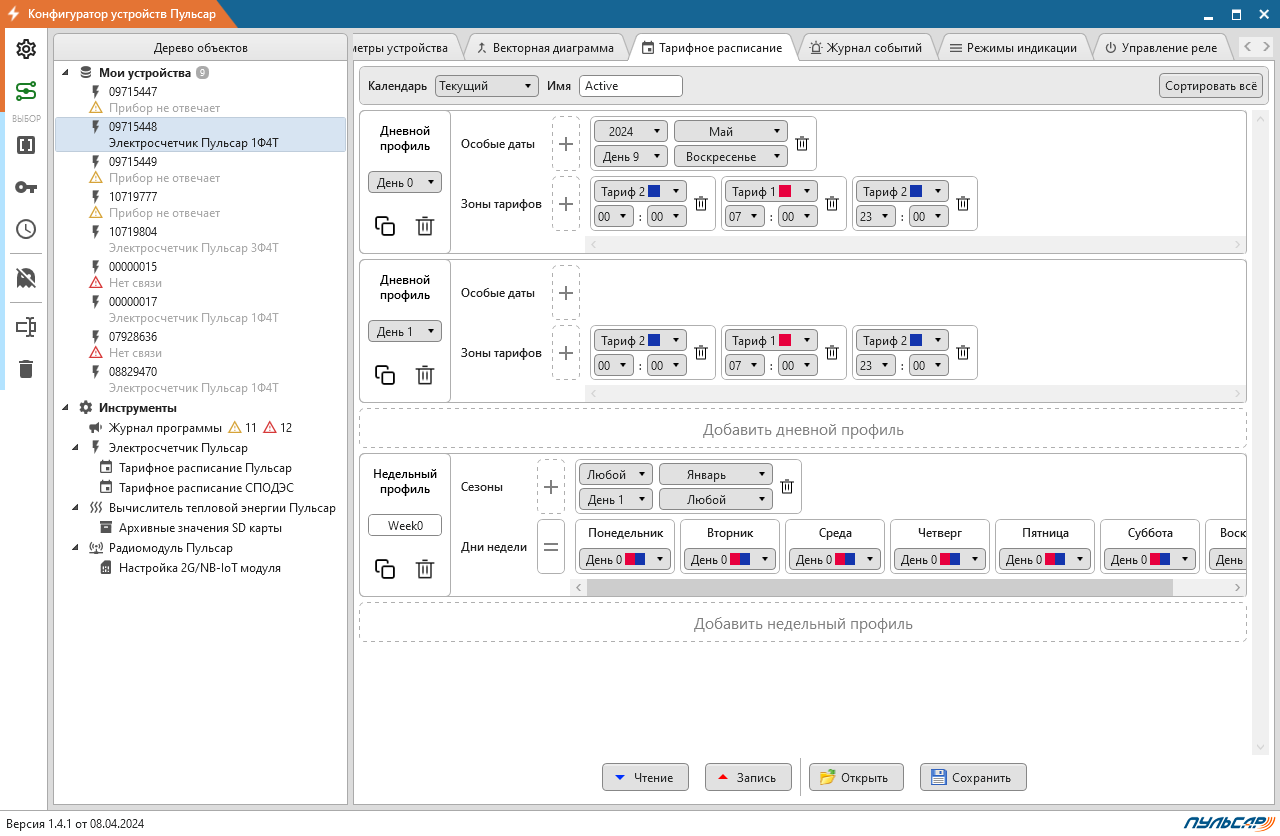1280x836 pixels.
Task: Delete the Январь season entry
Action: click(787, 487)
